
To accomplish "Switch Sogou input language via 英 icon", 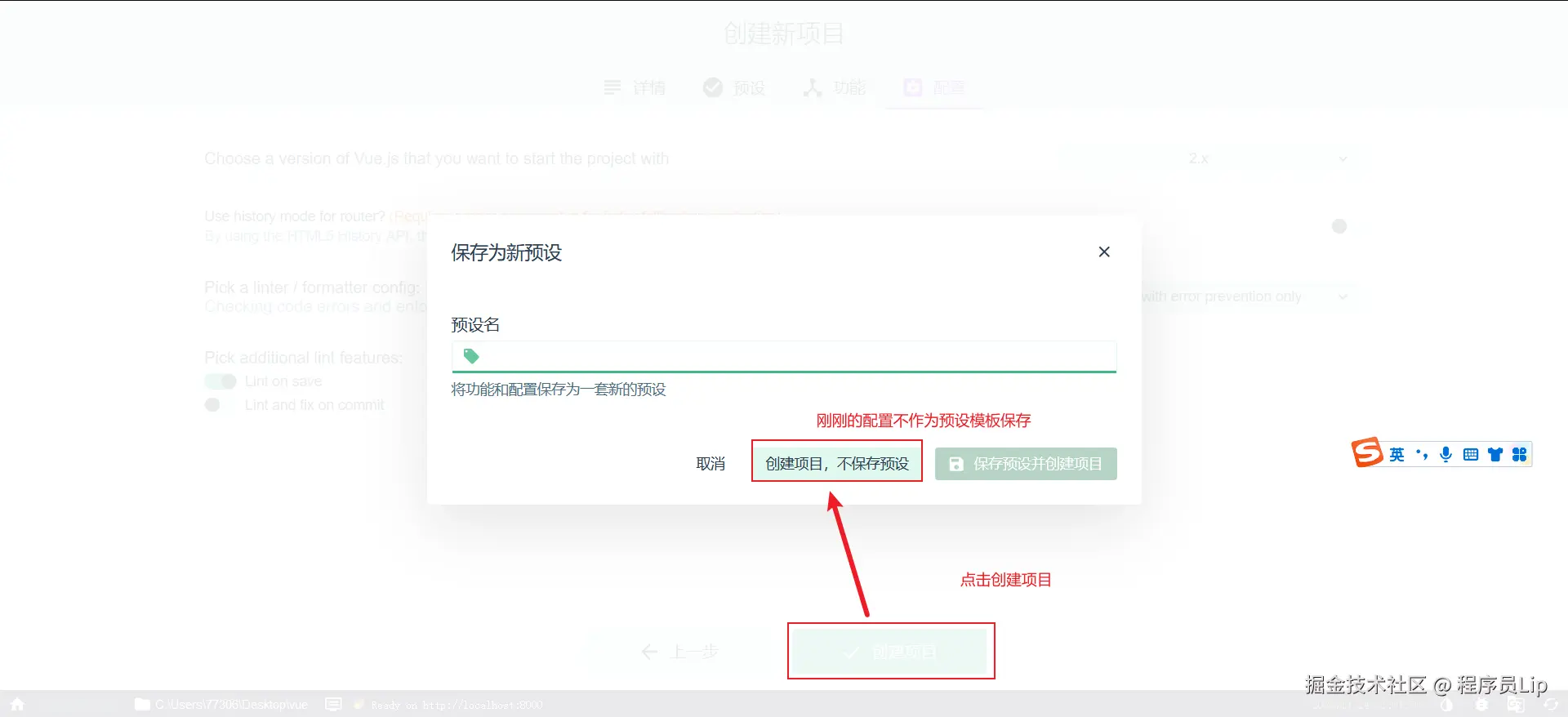I will (x=1397, y=455).
